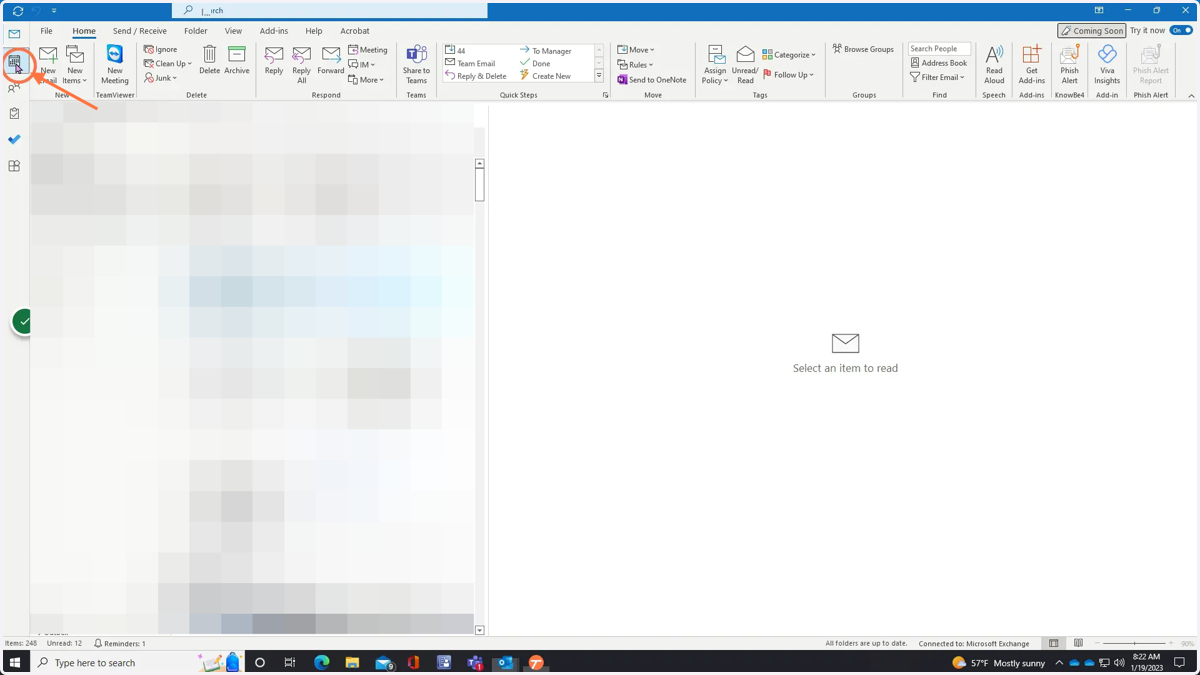
Task: Collapse the ribbon with the chevron
Action: pyautogui.click(x=1191, y=96)
